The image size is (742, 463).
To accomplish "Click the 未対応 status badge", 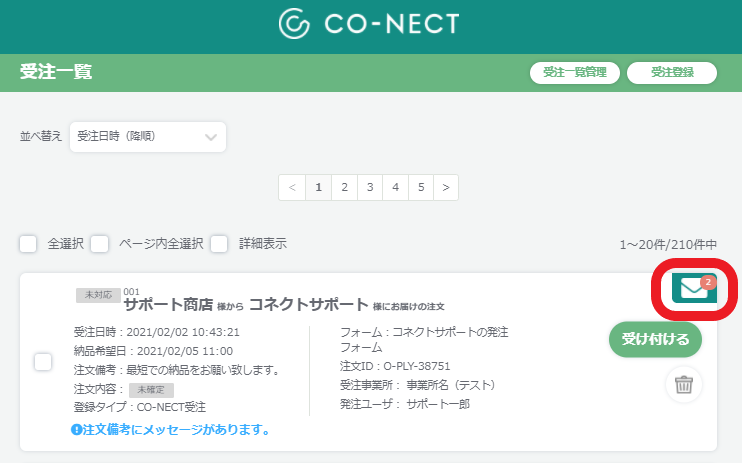I will 98,295.
